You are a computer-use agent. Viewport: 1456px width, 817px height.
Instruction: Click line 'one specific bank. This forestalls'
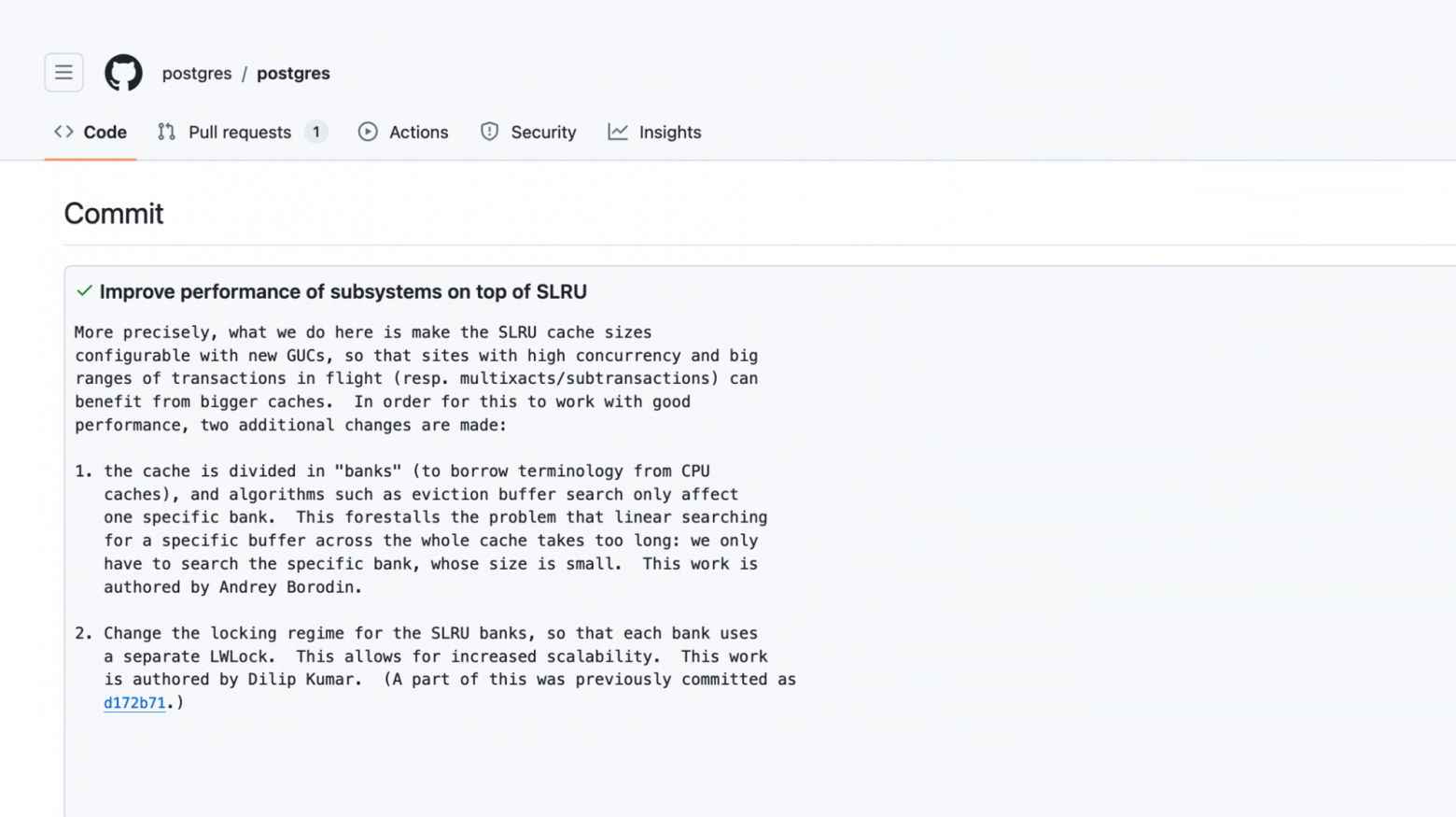[436, 517]
